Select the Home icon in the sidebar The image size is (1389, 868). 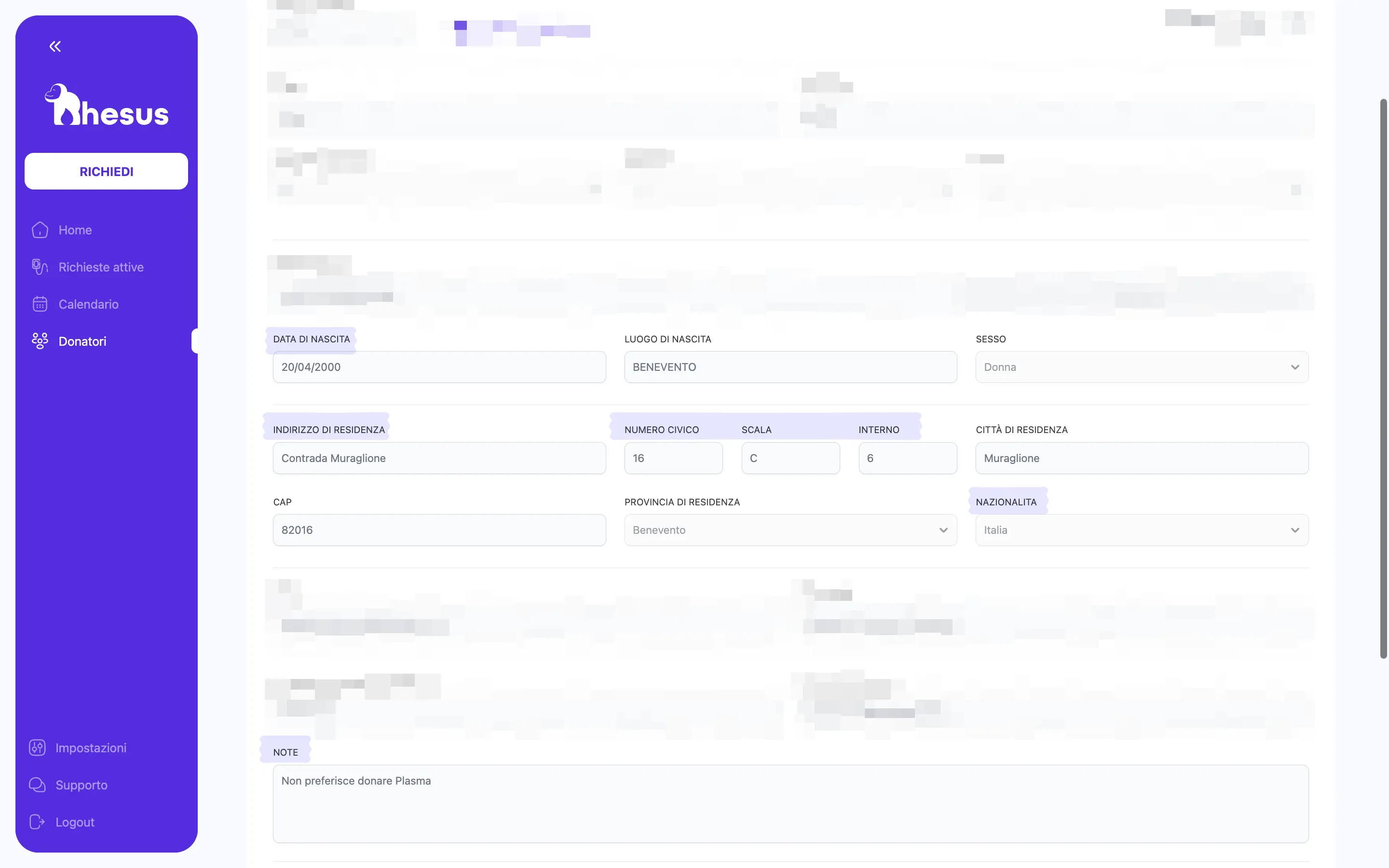click(x=39, y=229)
